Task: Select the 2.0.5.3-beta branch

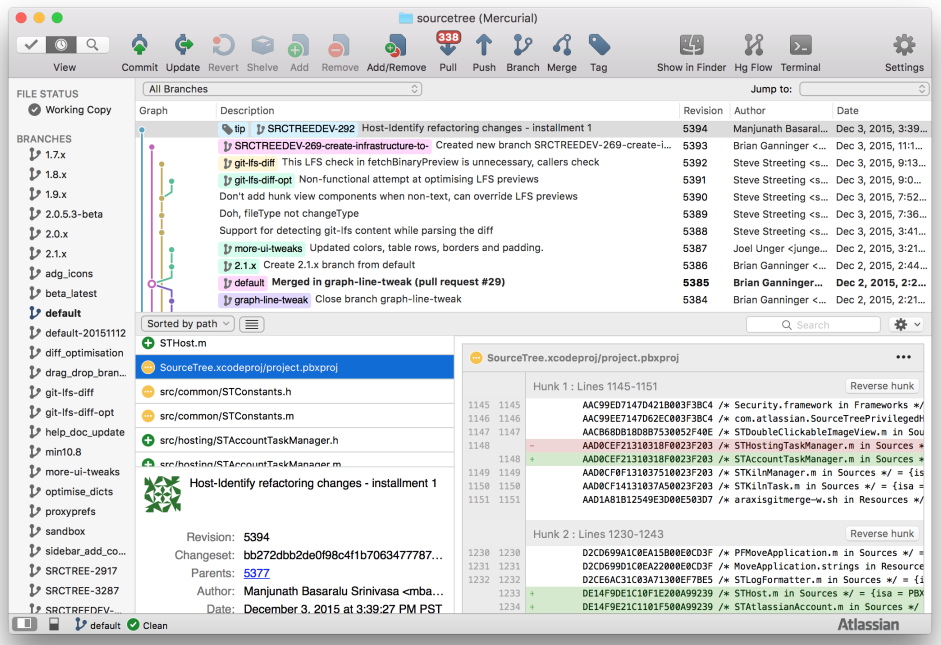Action: [73, 214]
